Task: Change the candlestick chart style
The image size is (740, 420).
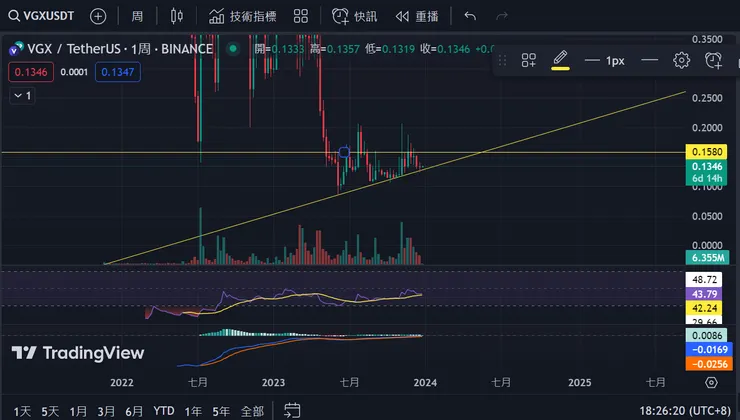Action: [x=177, y=17]
